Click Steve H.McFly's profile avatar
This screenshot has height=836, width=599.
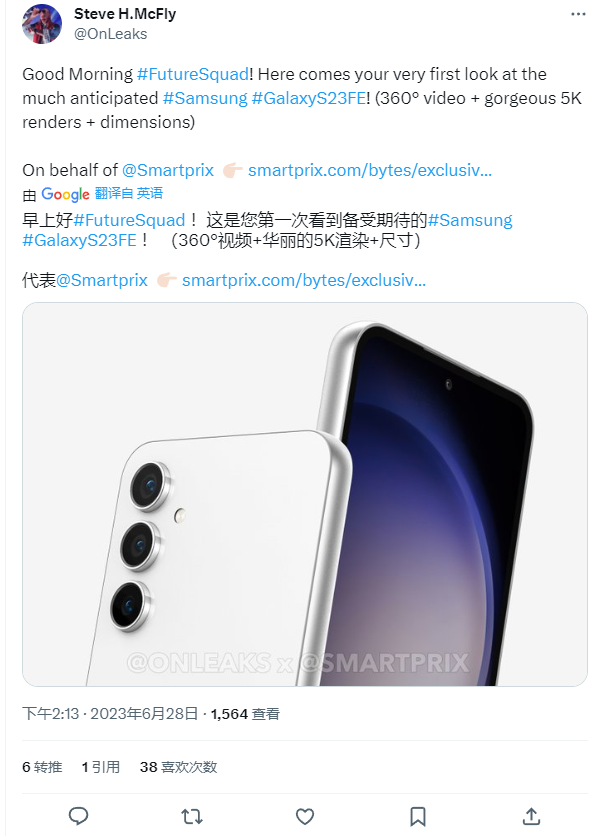point(42,24)
